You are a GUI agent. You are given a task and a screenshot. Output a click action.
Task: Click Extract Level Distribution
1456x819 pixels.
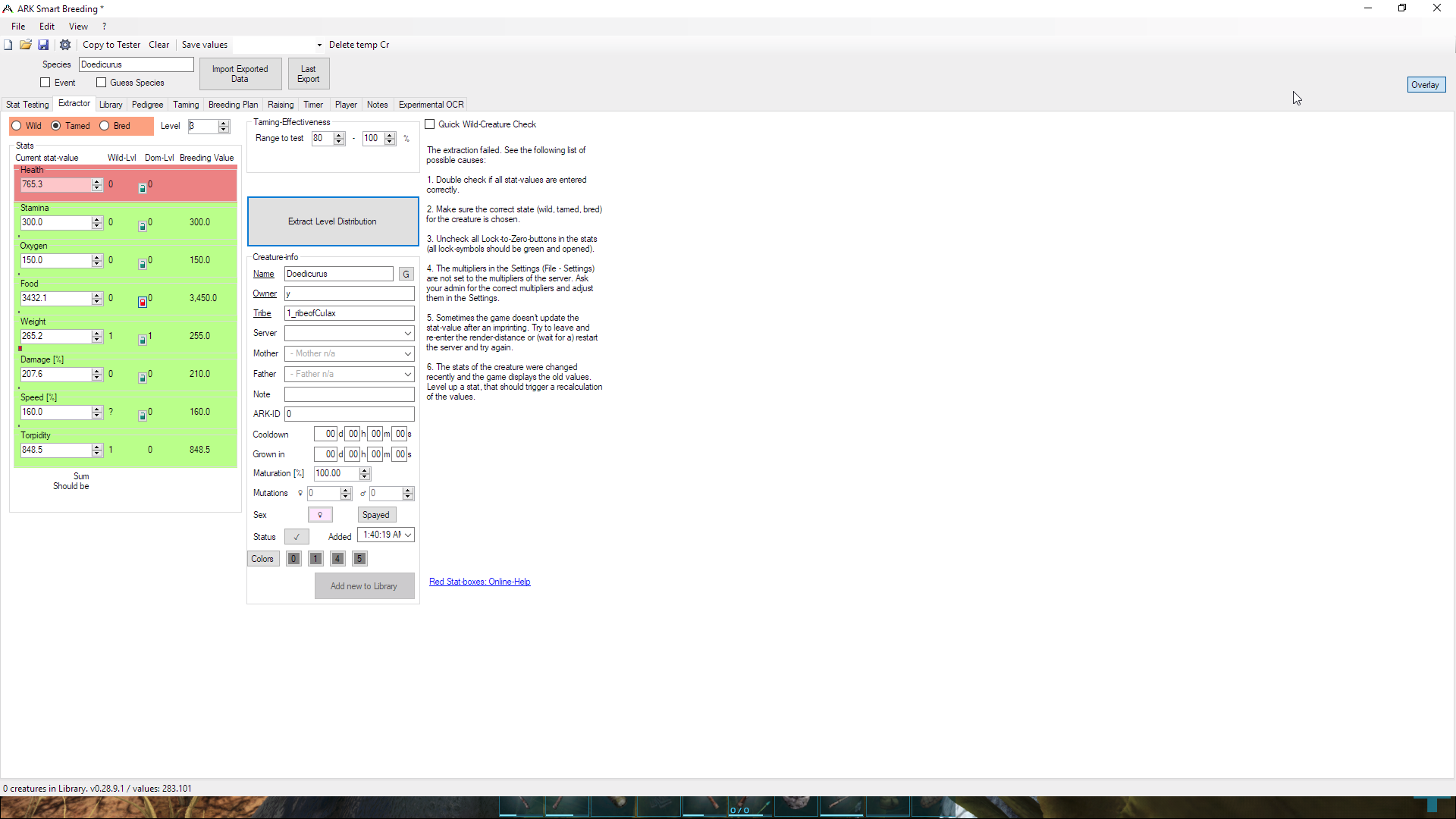point(332,221)
